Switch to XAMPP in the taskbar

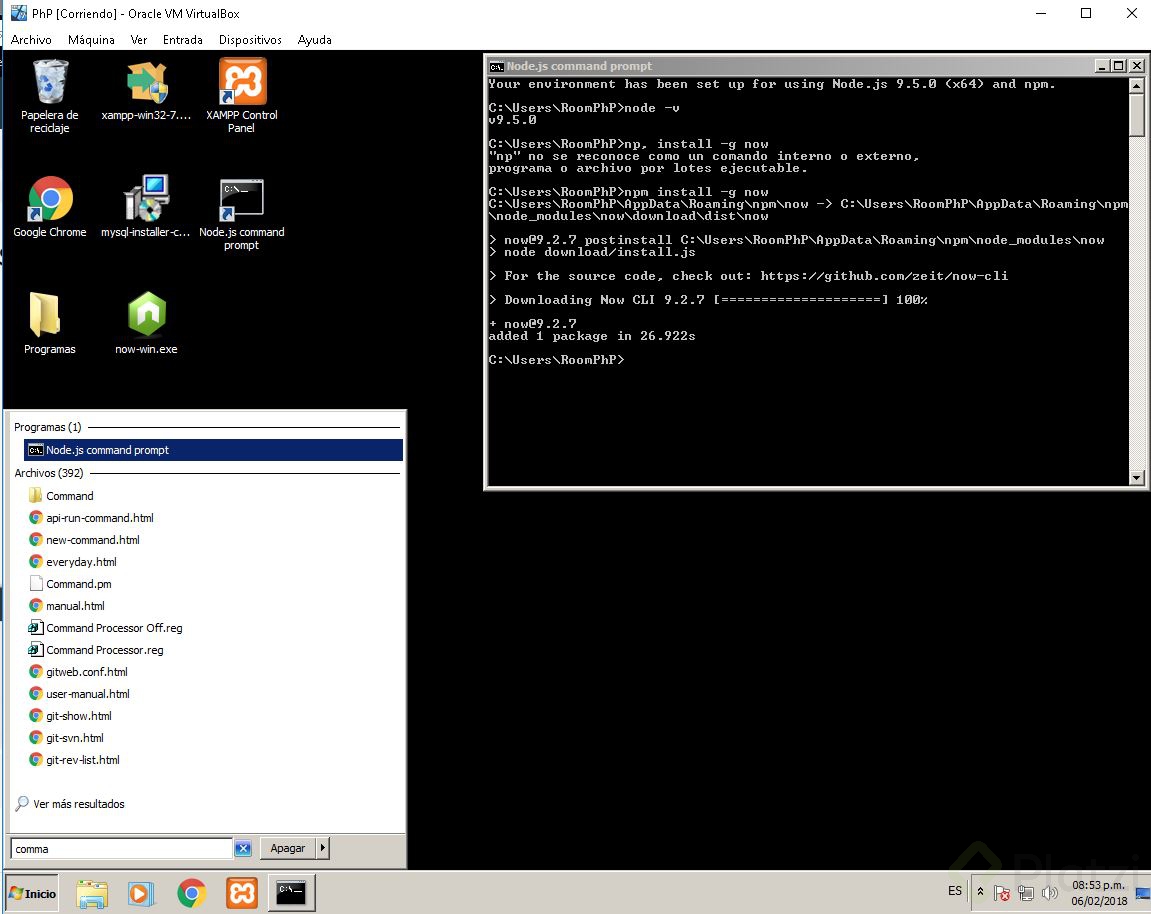tap(242, 893)
